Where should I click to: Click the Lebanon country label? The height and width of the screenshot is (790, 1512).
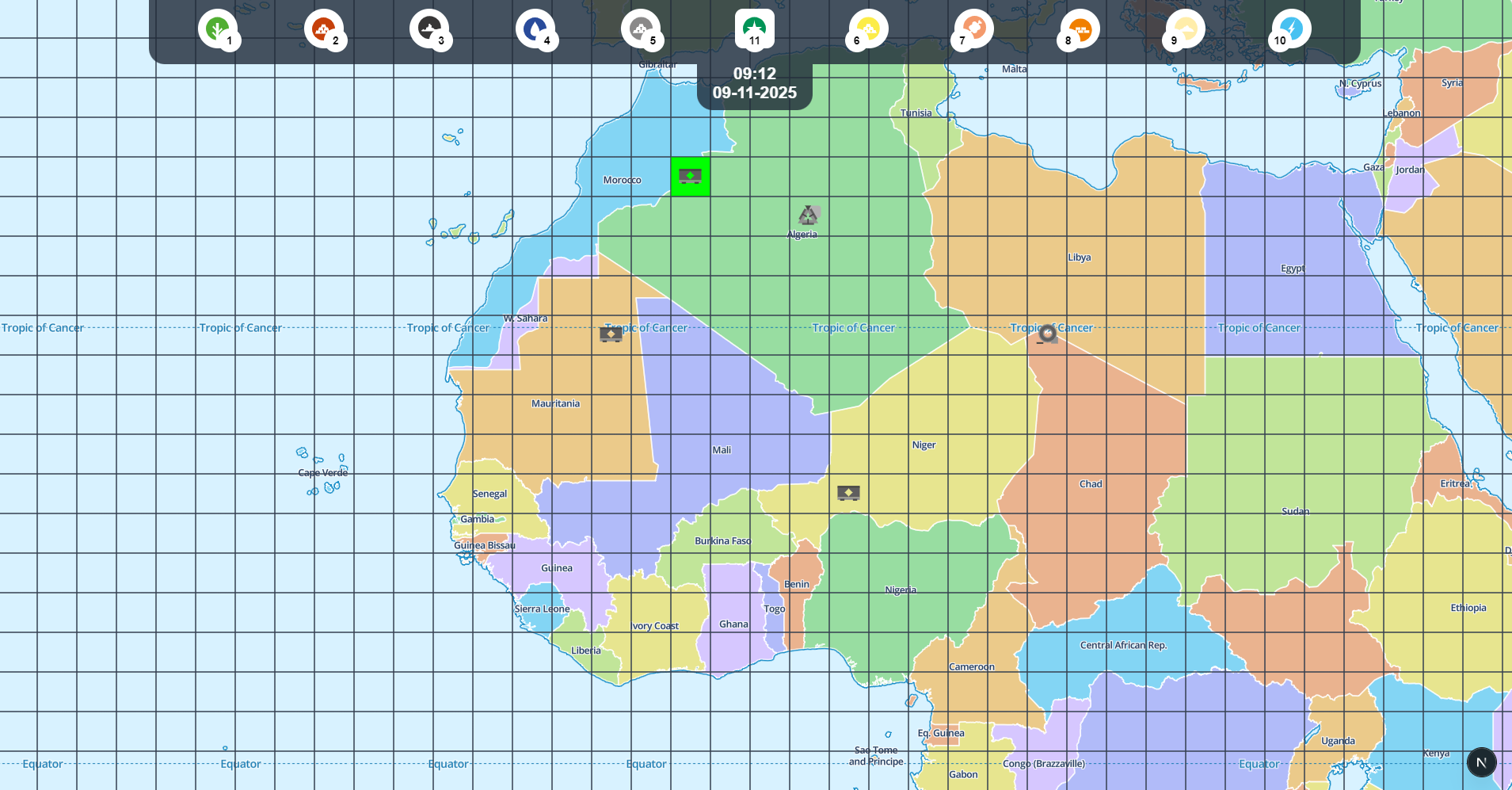click(x=1403, y=113)
